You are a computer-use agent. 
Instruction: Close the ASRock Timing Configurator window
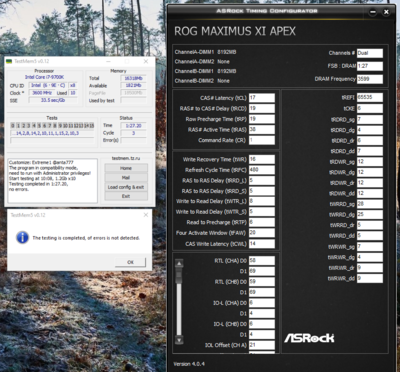click(x=386, y=12)
